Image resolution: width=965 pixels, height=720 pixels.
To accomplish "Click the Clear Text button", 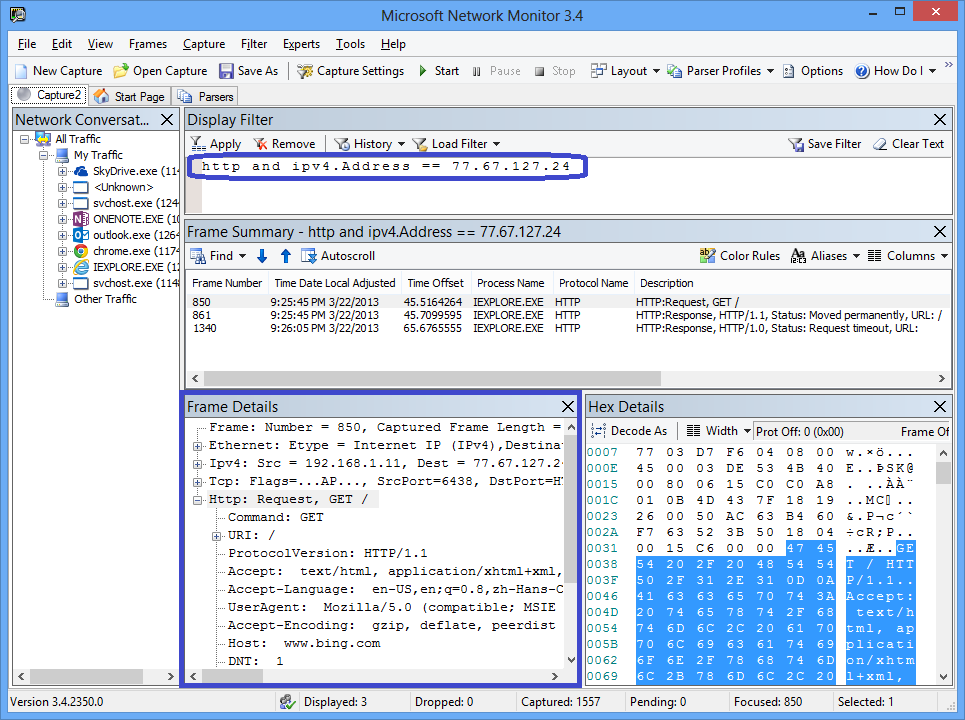I will [x=907, y=144].
